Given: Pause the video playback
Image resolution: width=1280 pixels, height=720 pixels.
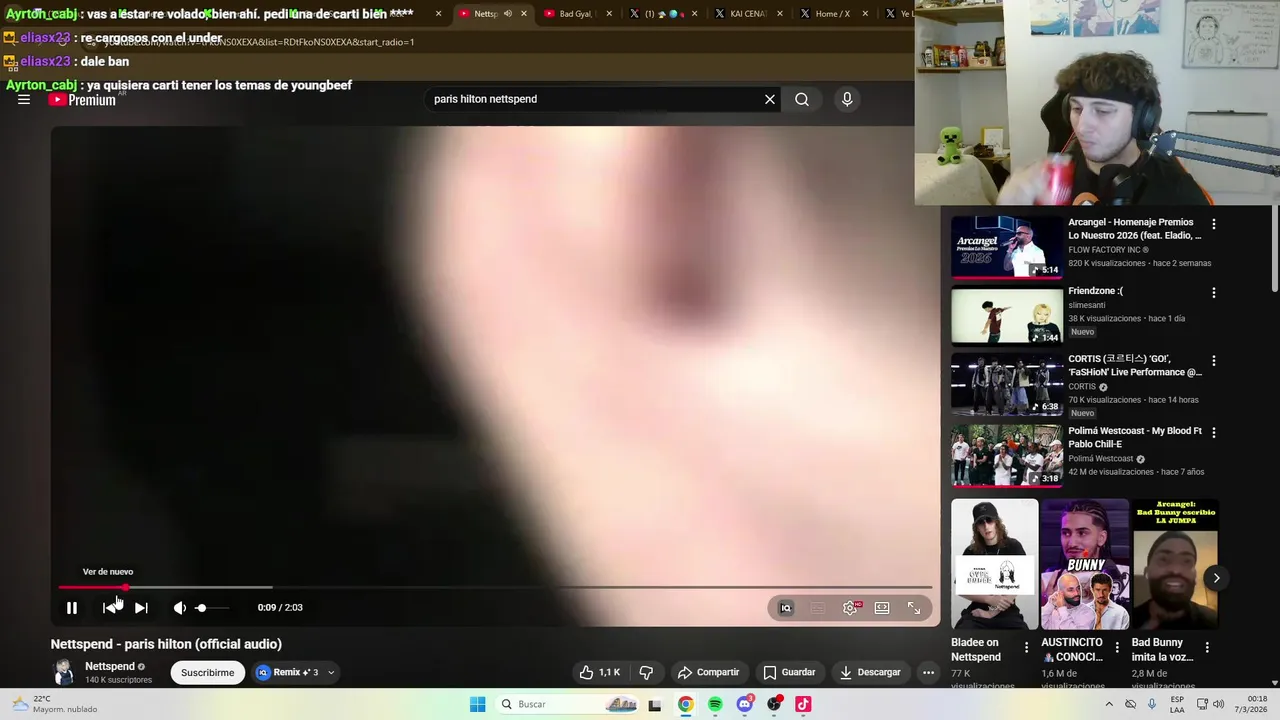Looking at the screenshot, I should [x=72, y=608].
